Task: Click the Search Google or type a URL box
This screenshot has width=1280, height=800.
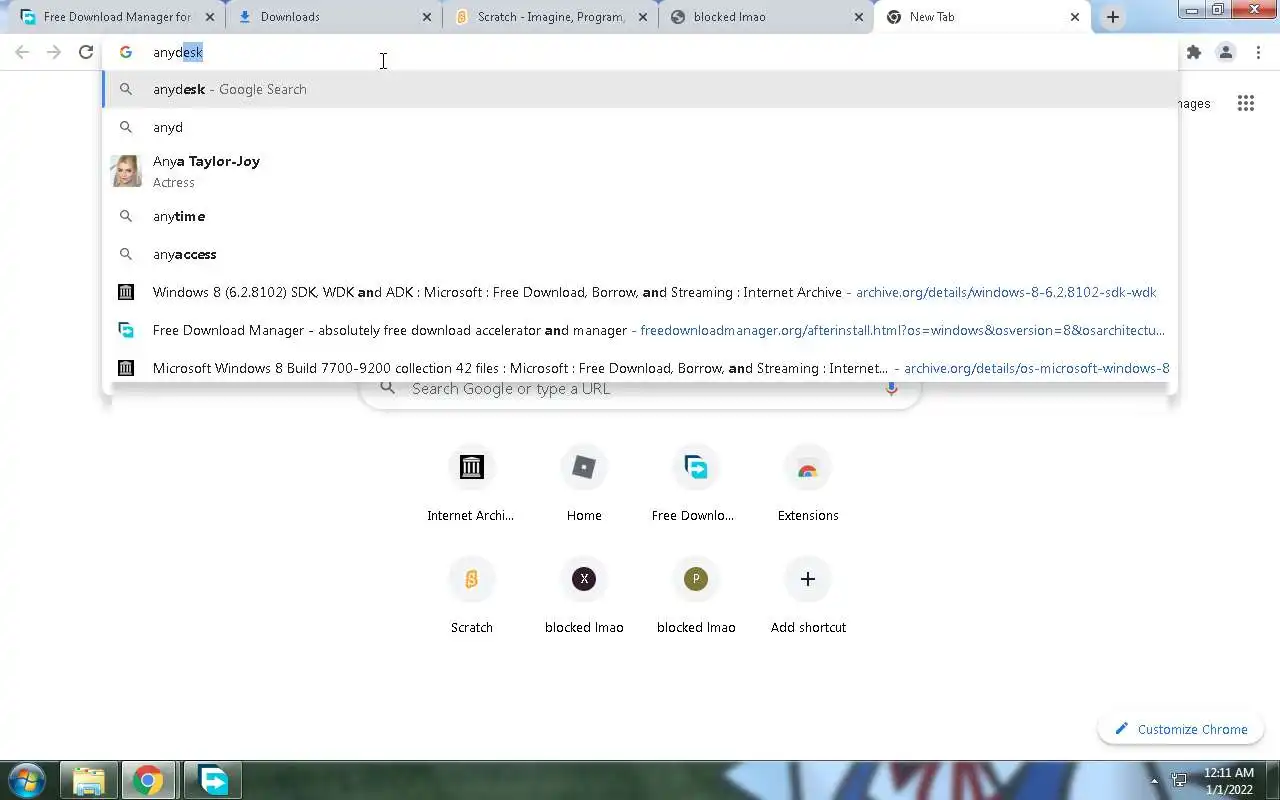Action: click(640, 388)
